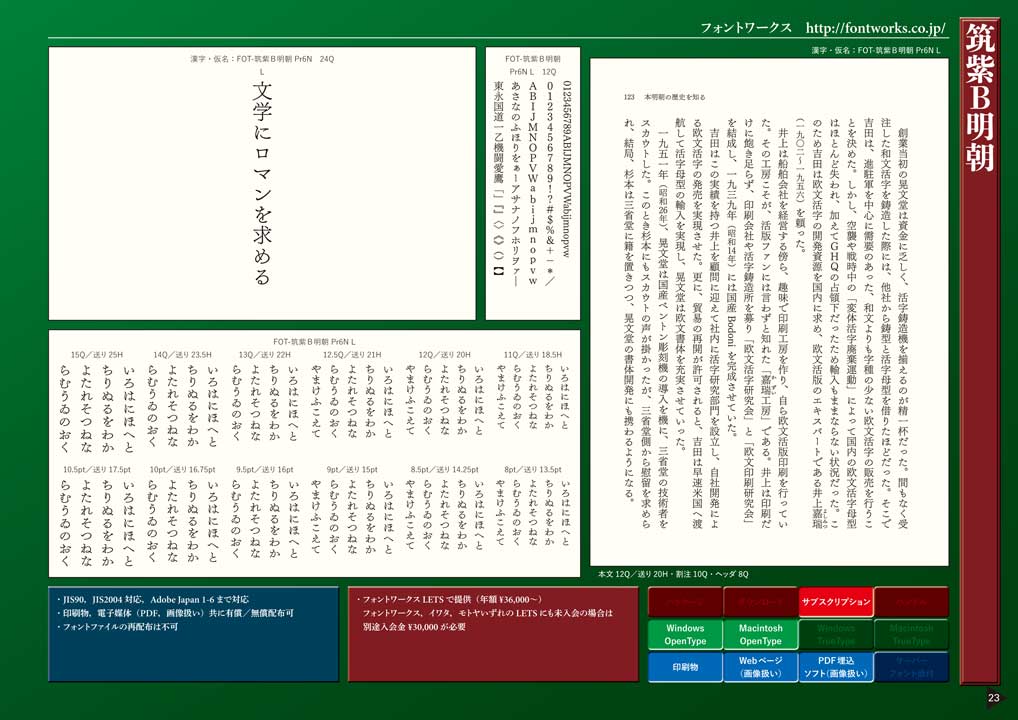Click the 10pt／送り 16.75pt size label
This screenshot has width=1018, height=720.
point(182,469)
